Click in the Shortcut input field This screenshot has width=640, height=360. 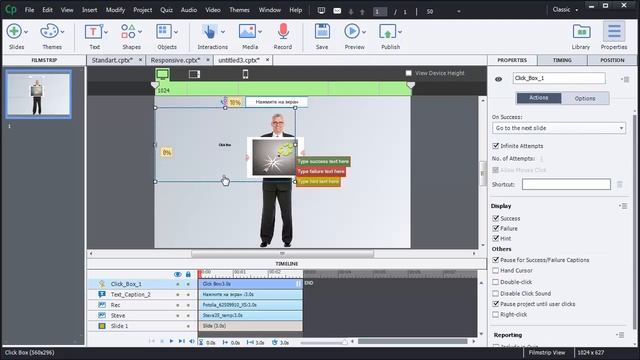point(566,184)
